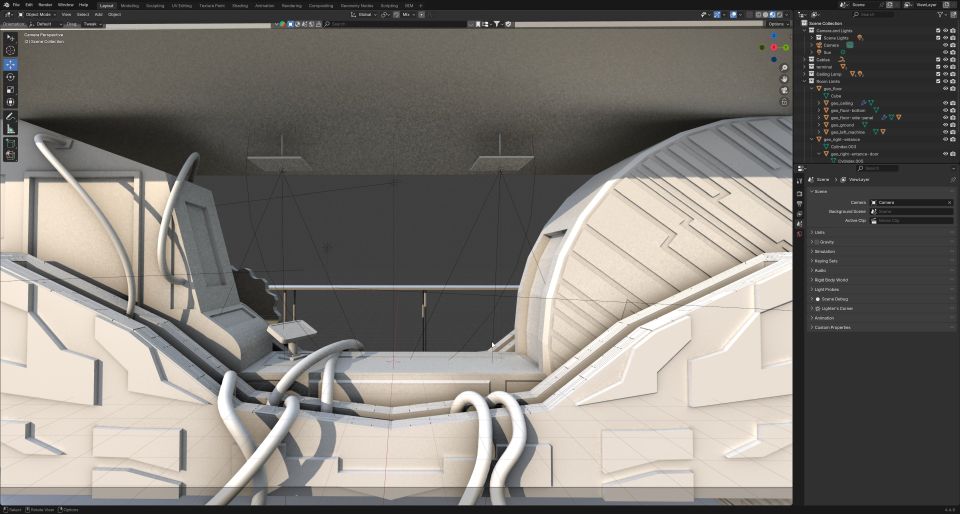Pick the Annotate pencil tool
The width and height of the screenshot is (960, 514).
coord(10,116)
